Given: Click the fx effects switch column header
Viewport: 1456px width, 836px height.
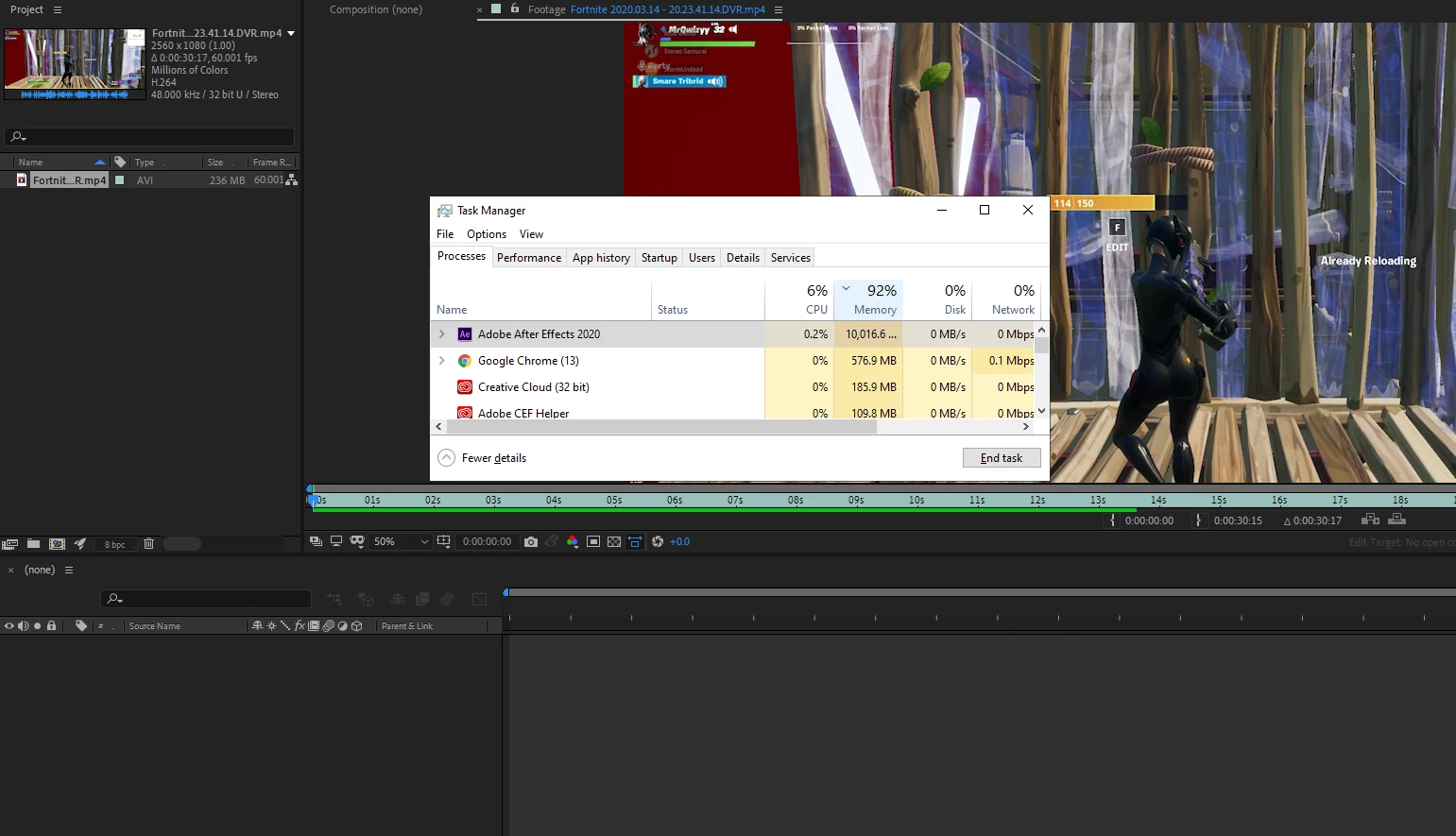Looking at the screenshot, I should click(300, 625).
